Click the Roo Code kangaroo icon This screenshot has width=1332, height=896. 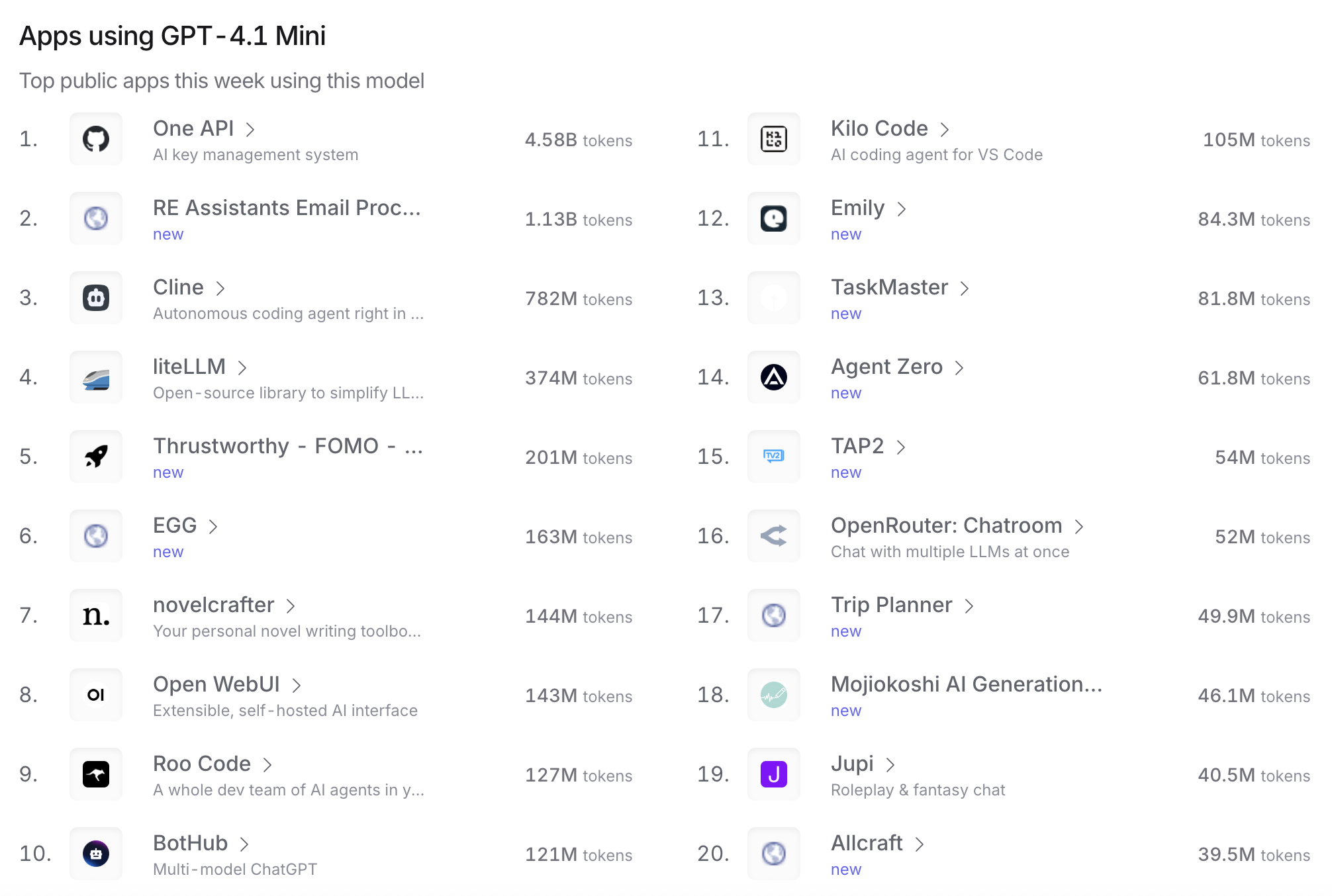point(96,774)
